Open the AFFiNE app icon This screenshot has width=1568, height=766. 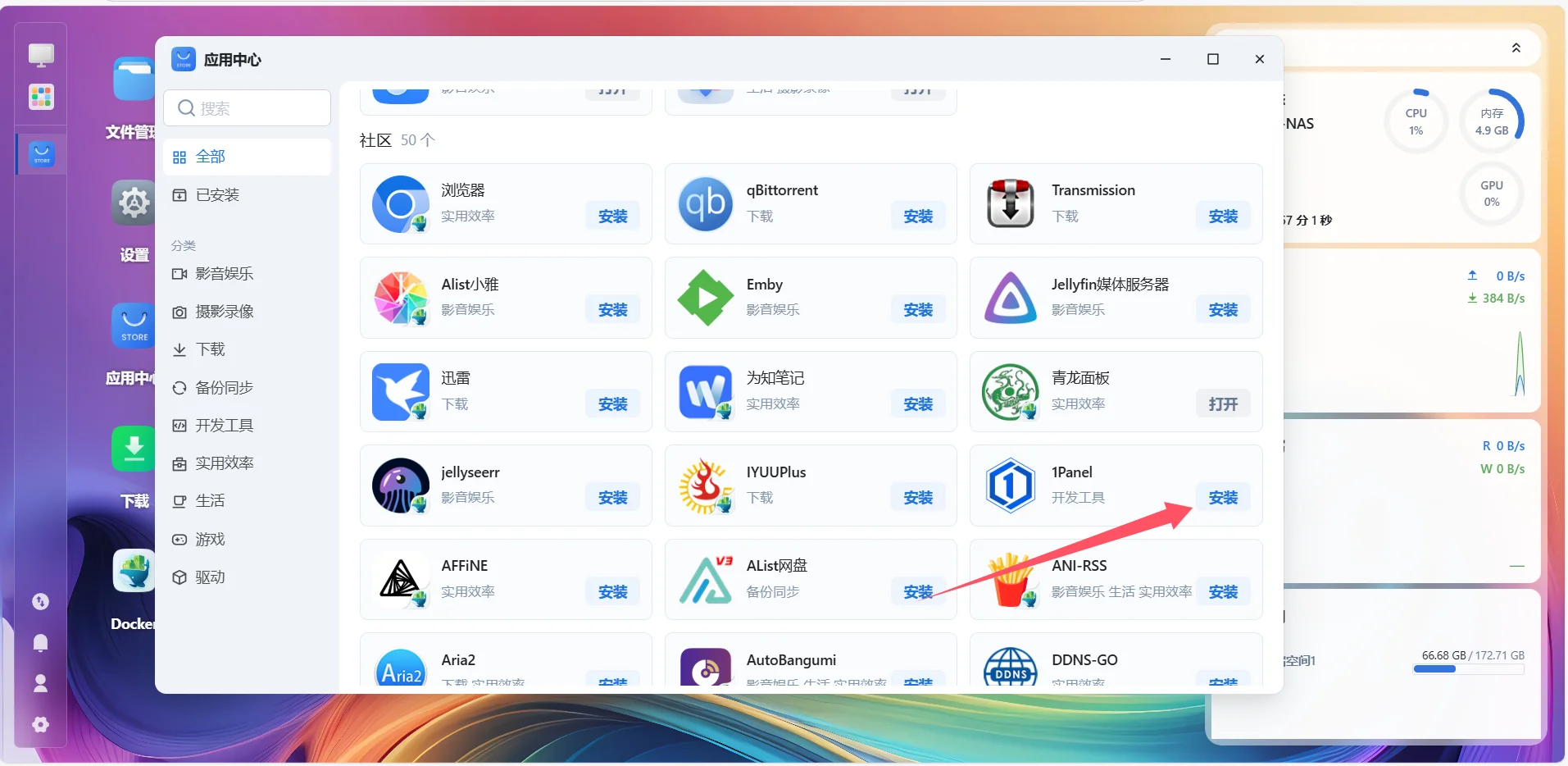400,579
